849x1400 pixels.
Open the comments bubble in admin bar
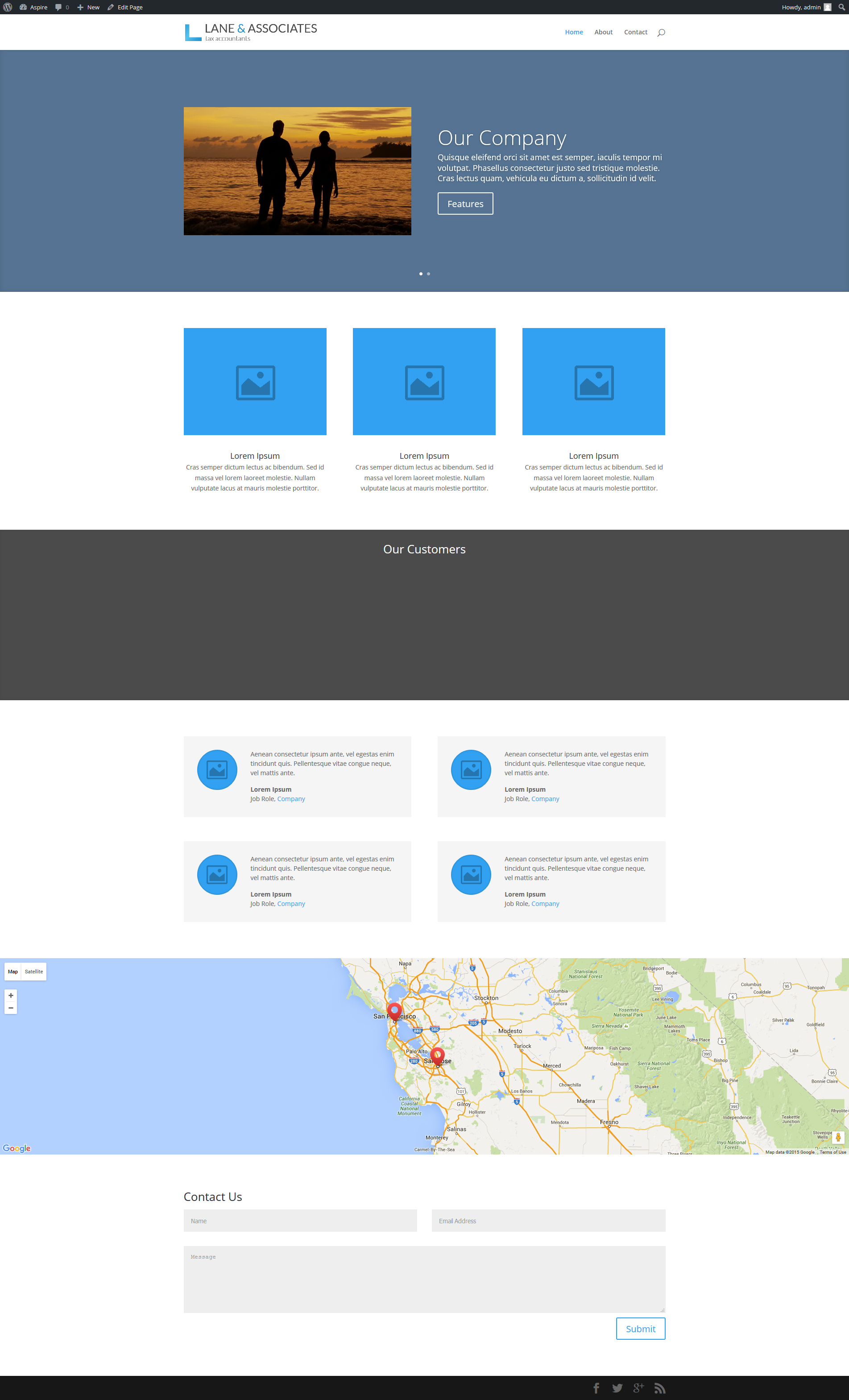tap(62, 8)
